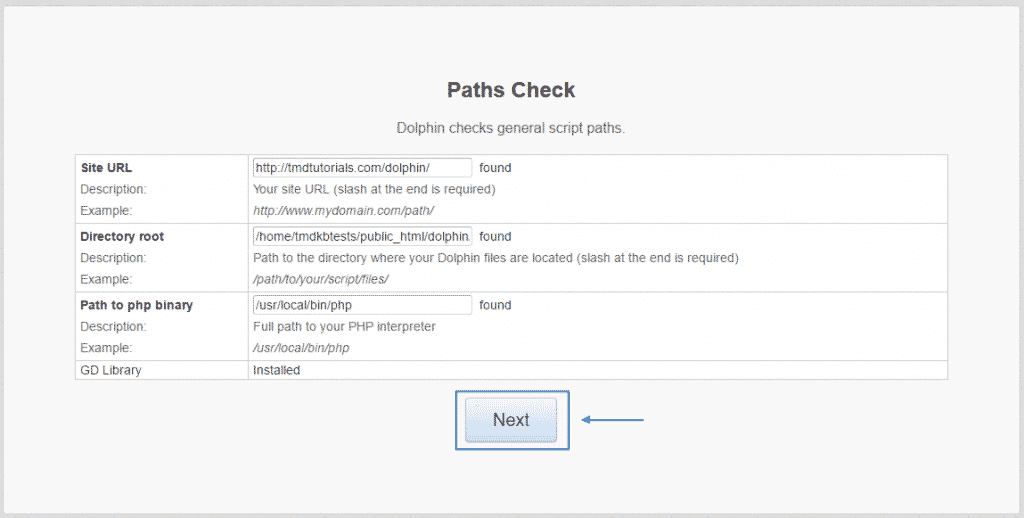Click the Installed status text

click(276, 370)
